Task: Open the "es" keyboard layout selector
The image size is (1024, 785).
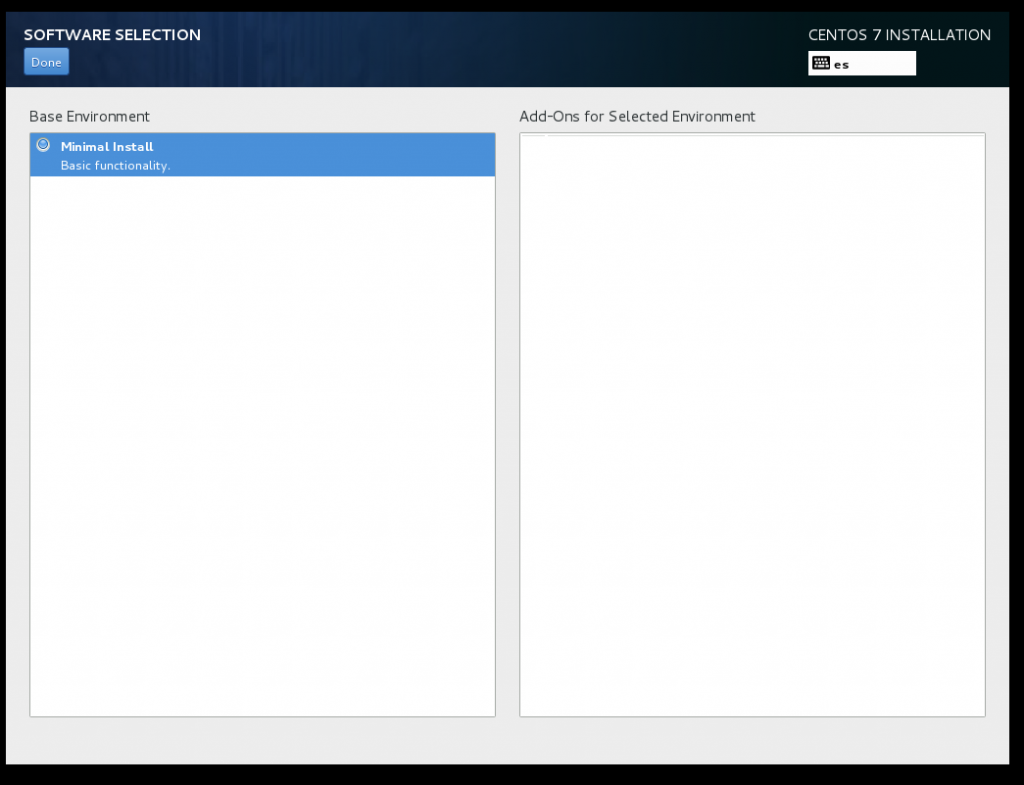Action: point(862,63)
